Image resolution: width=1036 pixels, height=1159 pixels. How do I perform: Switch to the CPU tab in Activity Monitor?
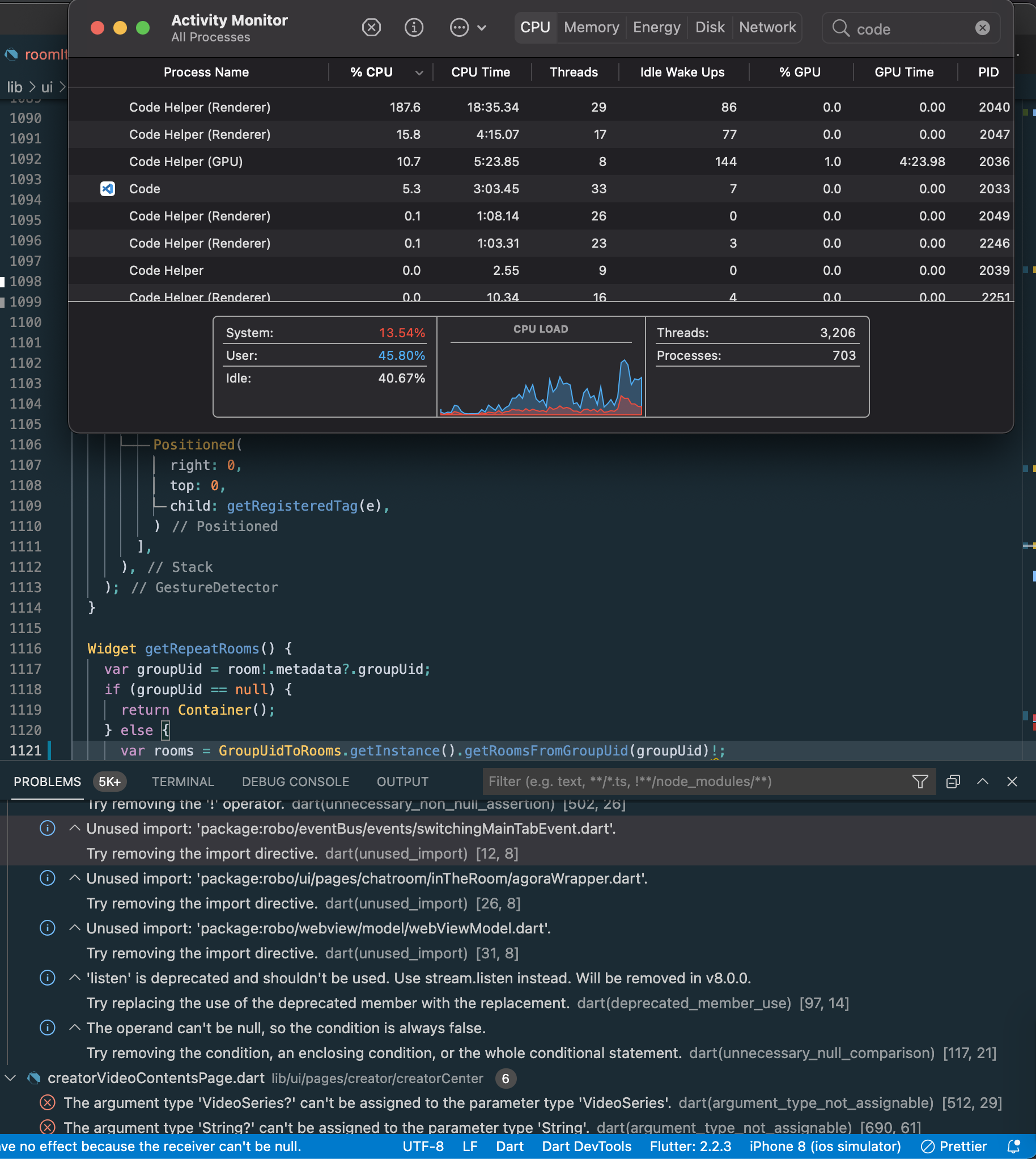pos(535,27)
